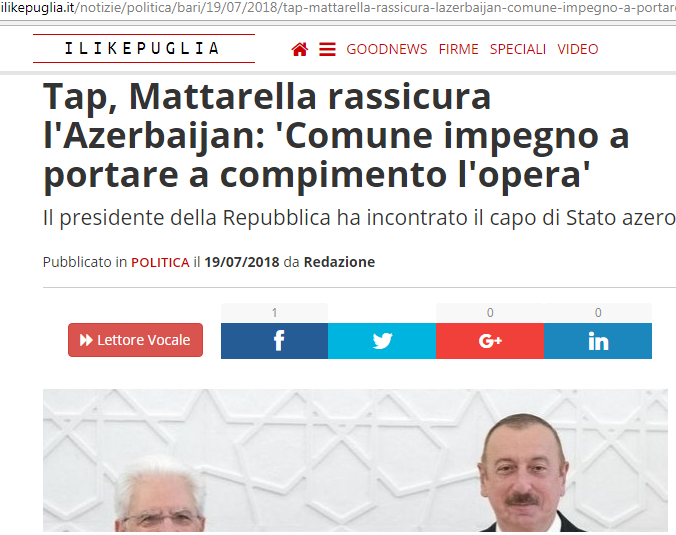
Task: Share article on Twitter
Action: pos(382,341)
